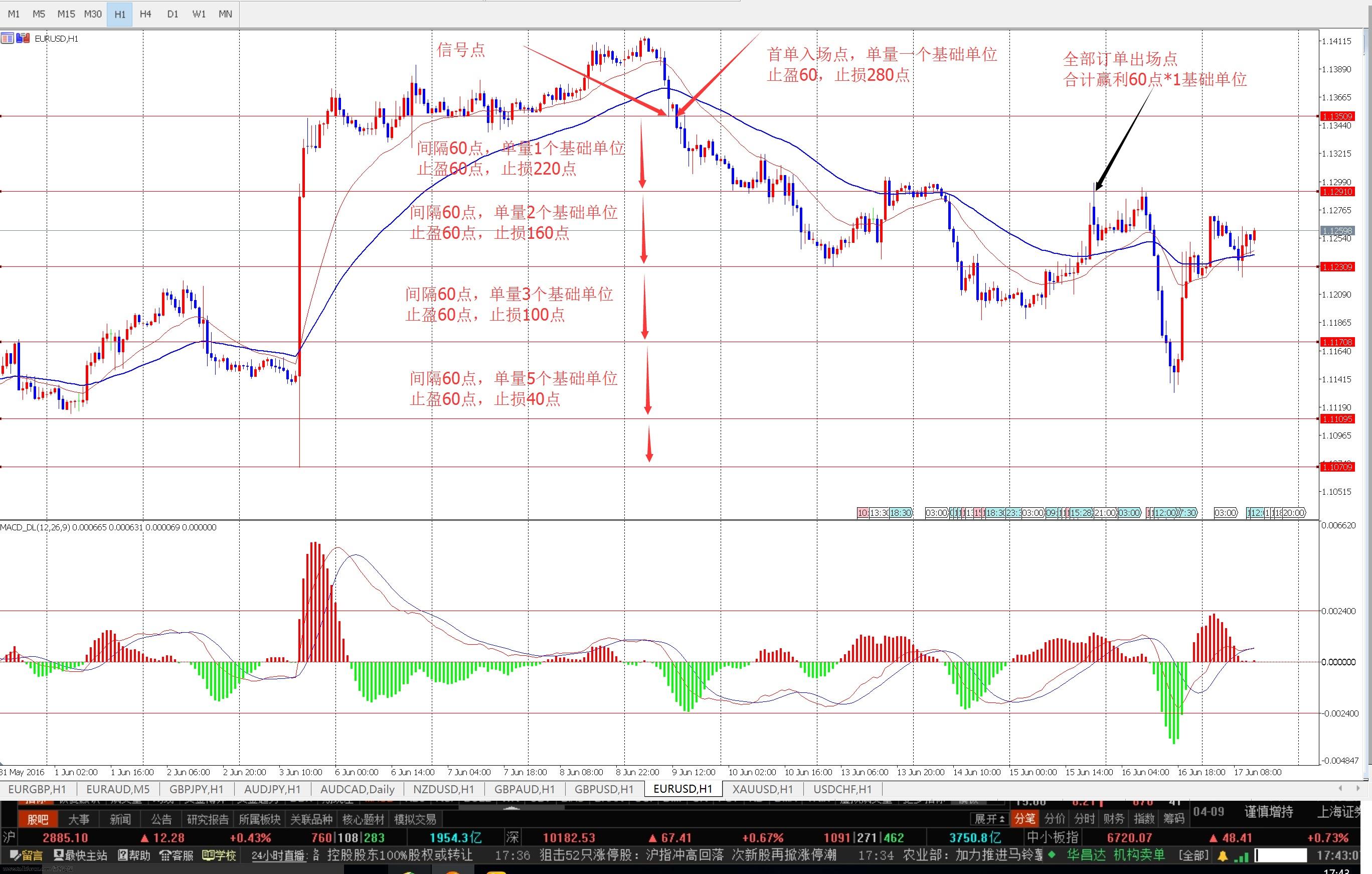Select the 模拟交易 tab
The width and height of the screenshot is (1372, 874).
[x=415, y=819]
